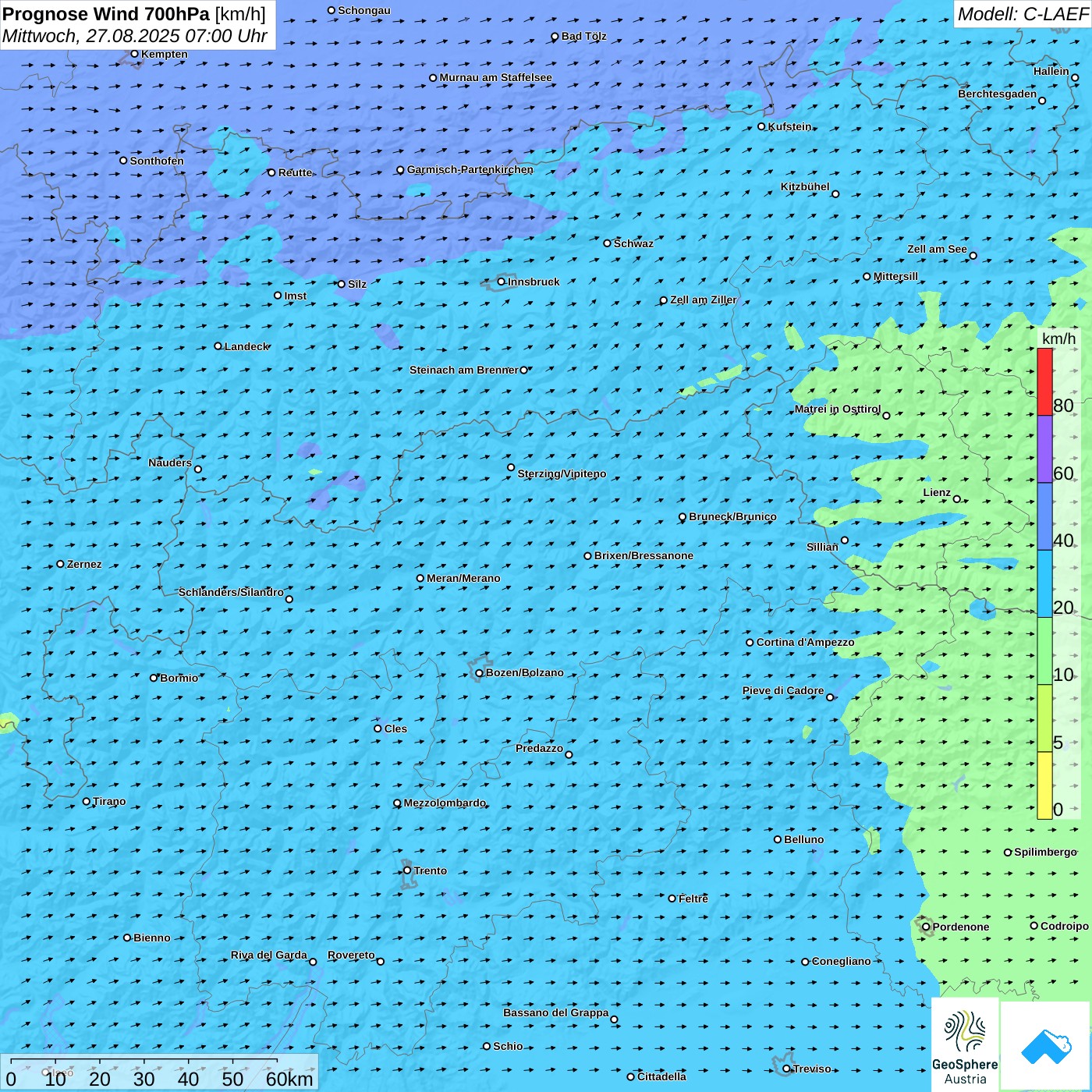
Task: Click the 'Conegliano' label
Action: point(842,961)
